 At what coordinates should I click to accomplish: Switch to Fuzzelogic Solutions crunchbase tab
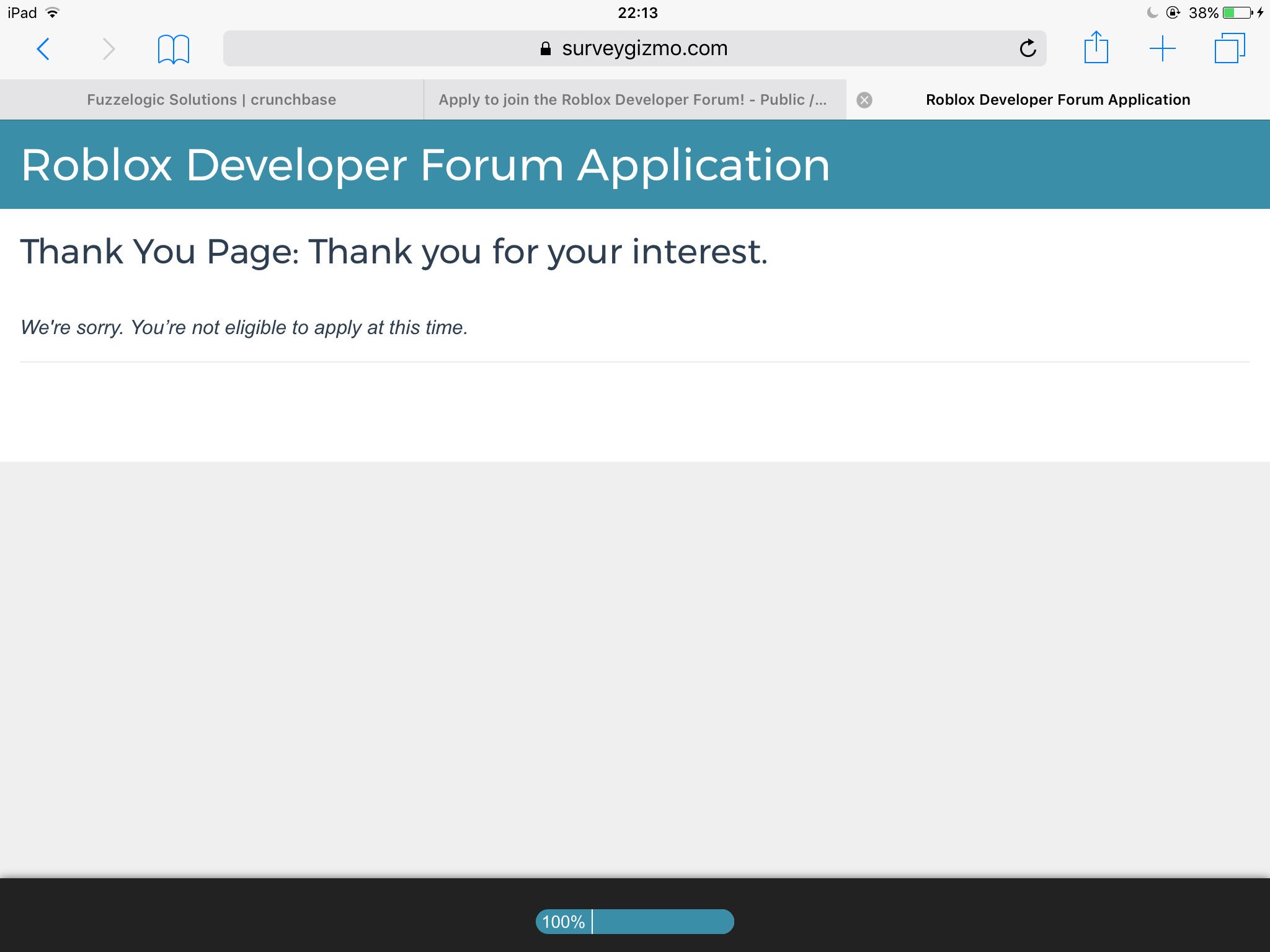coord(211,100)
